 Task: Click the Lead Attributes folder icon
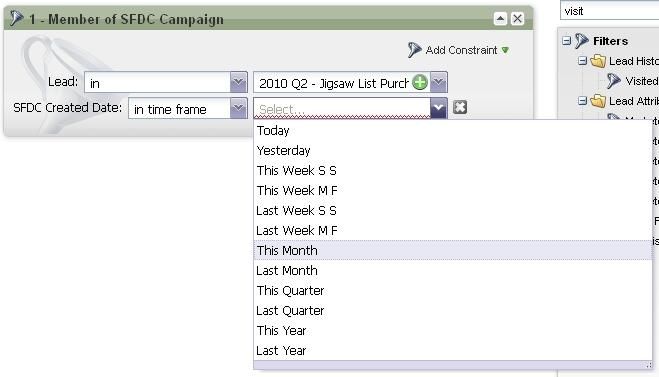(x=598, y=101)
